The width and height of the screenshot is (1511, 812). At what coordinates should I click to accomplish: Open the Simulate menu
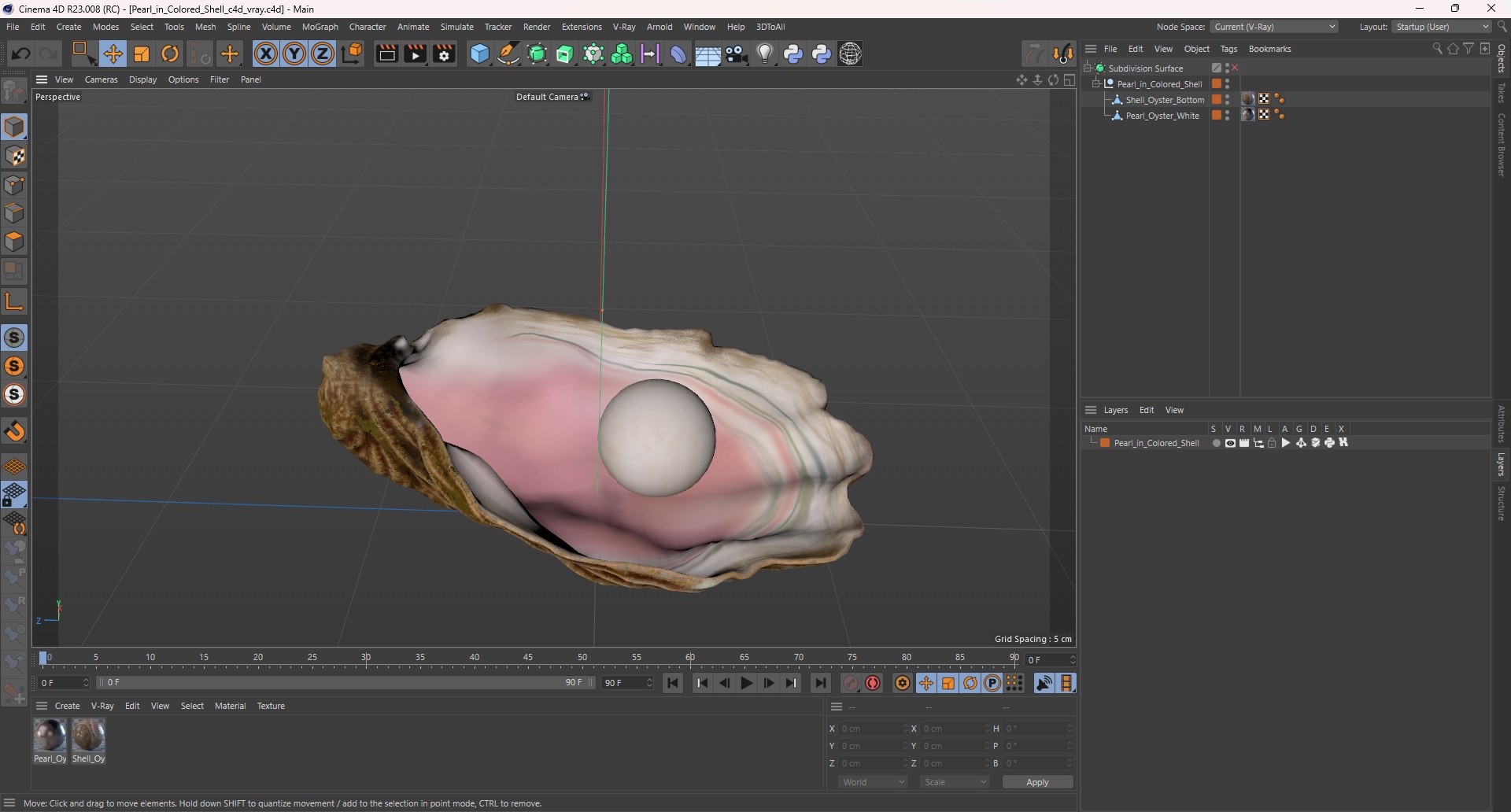click(456, 27)
